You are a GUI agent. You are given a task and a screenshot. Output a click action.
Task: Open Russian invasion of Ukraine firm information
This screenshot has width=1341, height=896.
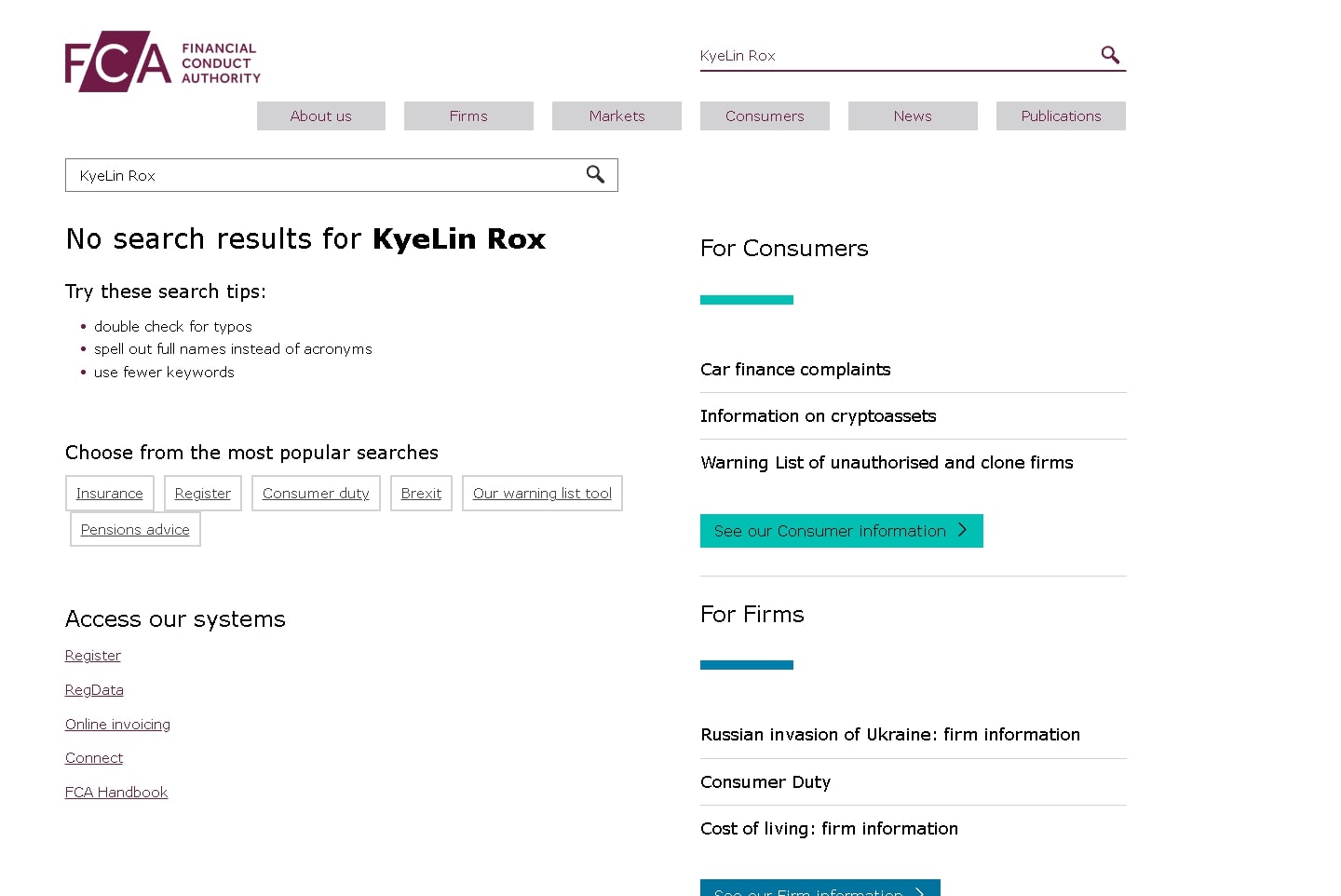coord(890,735)
